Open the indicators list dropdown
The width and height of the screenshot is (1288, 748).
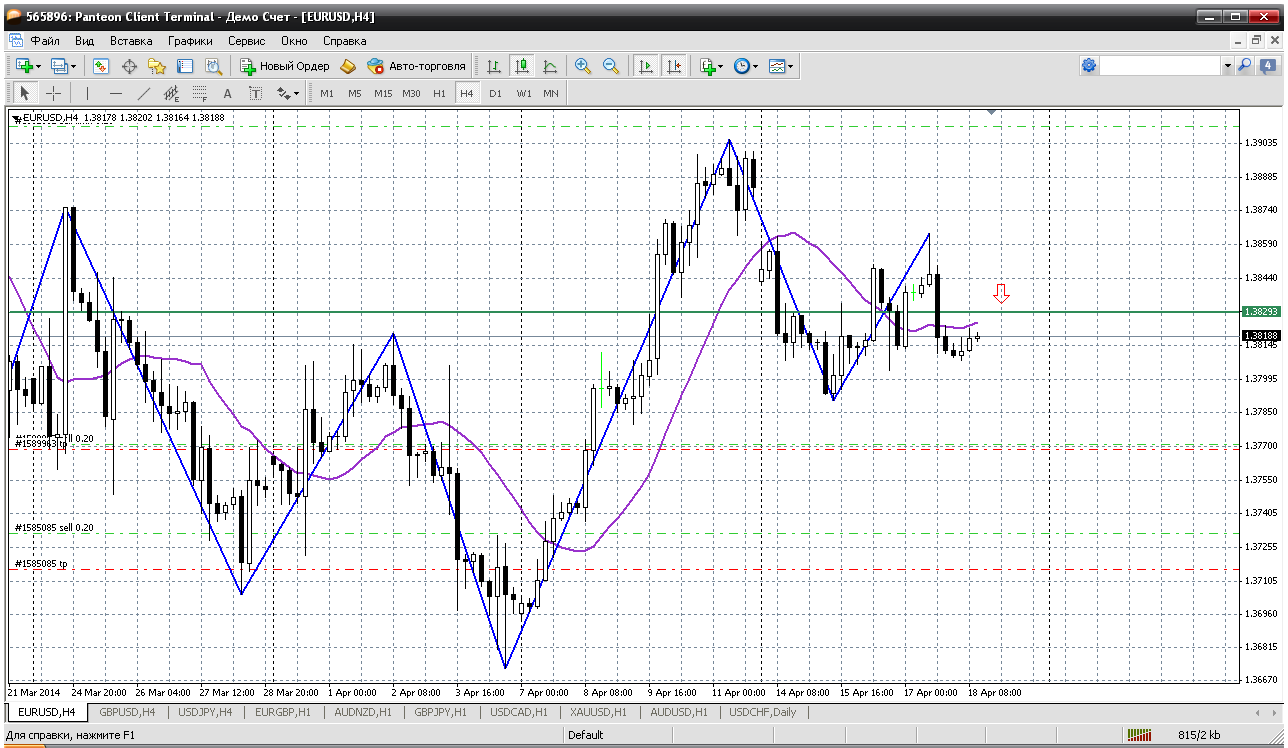click(x=711, y=66)
